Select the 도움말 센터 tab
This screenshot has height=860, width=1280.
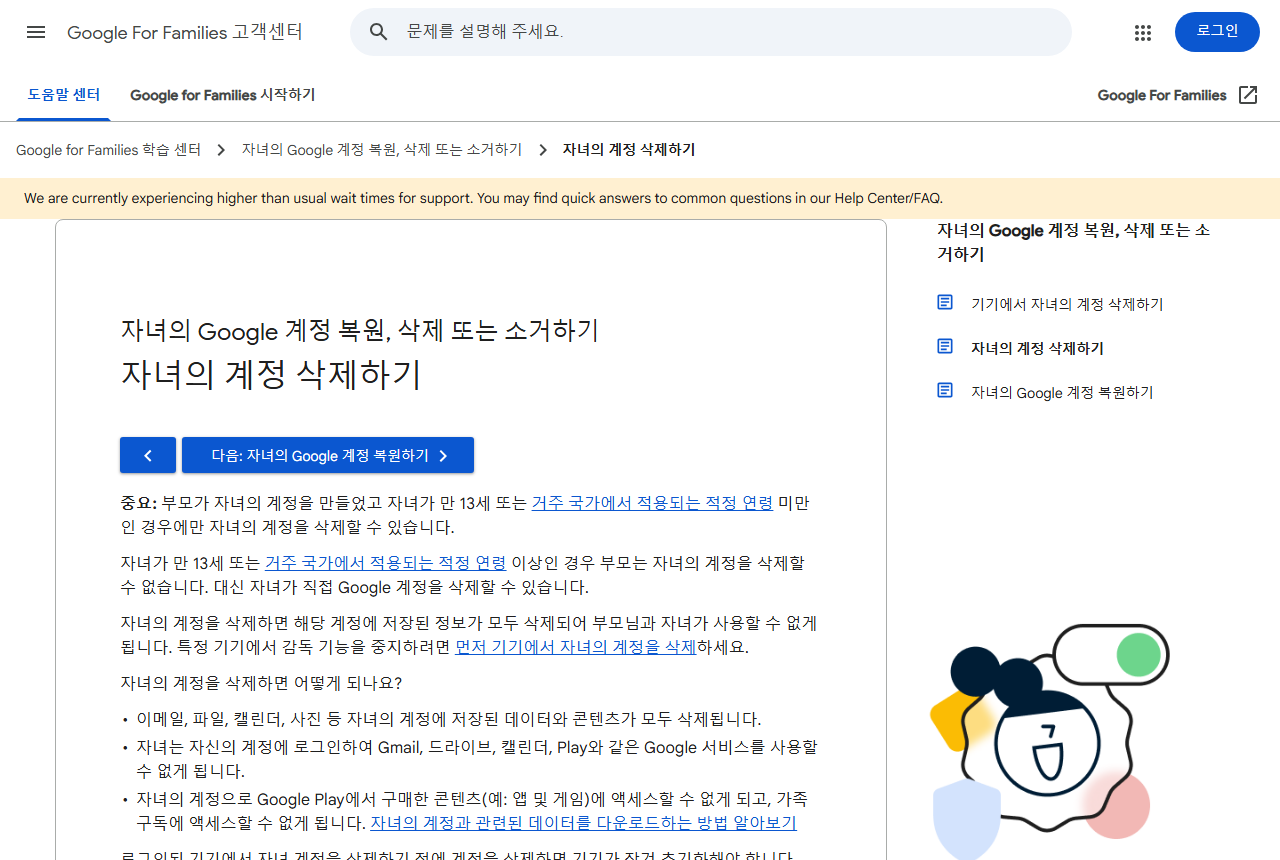point(64,95)
